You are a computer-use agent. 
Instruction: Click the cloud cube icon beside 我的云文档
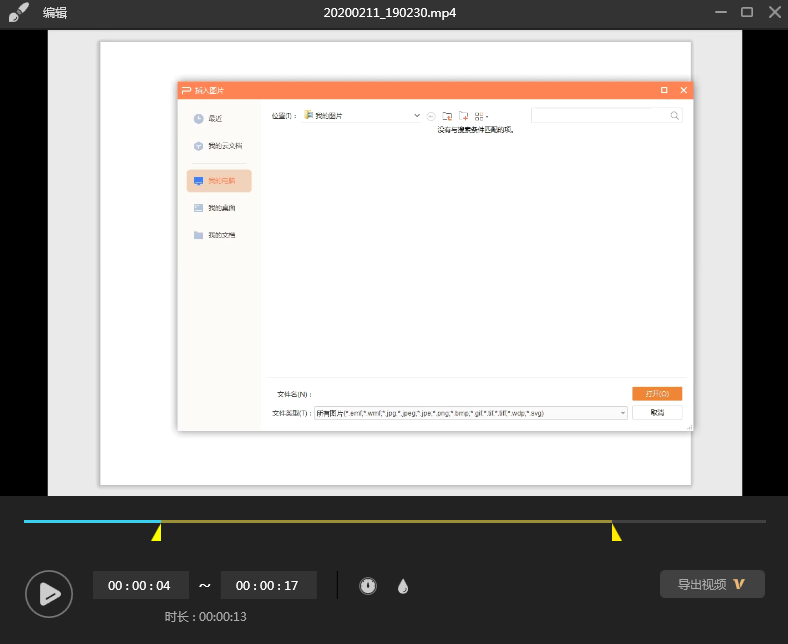(x=199, y=146)
